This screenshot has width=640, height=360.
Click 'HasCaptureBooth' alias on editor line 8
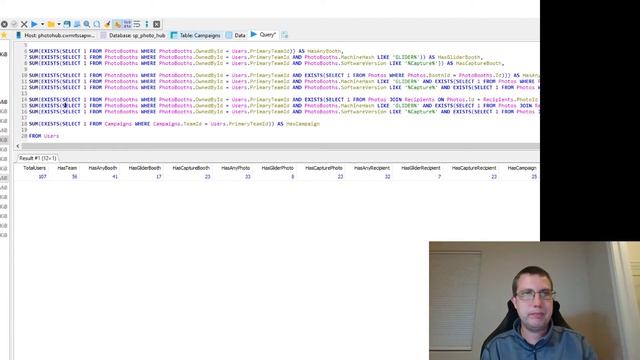pos(479,63)
